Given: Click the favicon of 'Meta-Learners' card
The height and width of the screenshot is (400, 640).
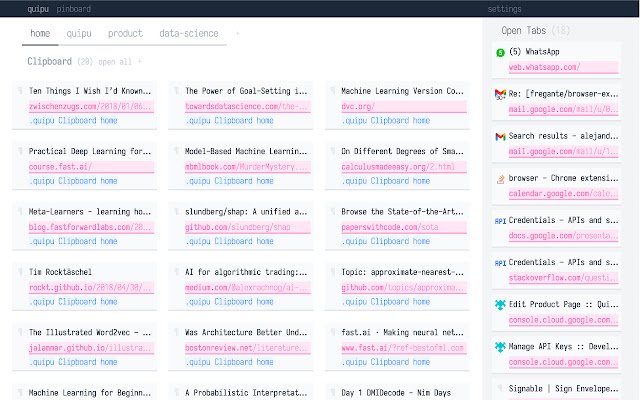Looking at the screenshot, I should pyautogui.click(x=20, y=211).
